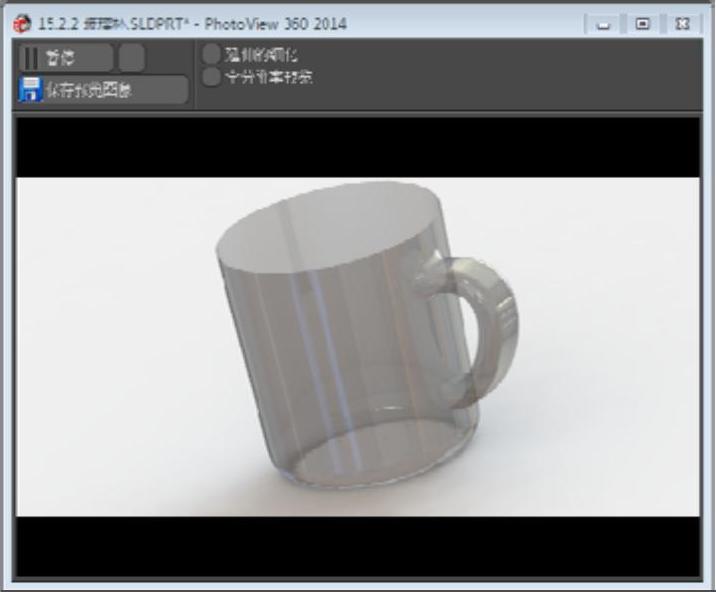716x592 pixels.
Task: Click the rendered glass mug preview image
Action: [358, 347]
